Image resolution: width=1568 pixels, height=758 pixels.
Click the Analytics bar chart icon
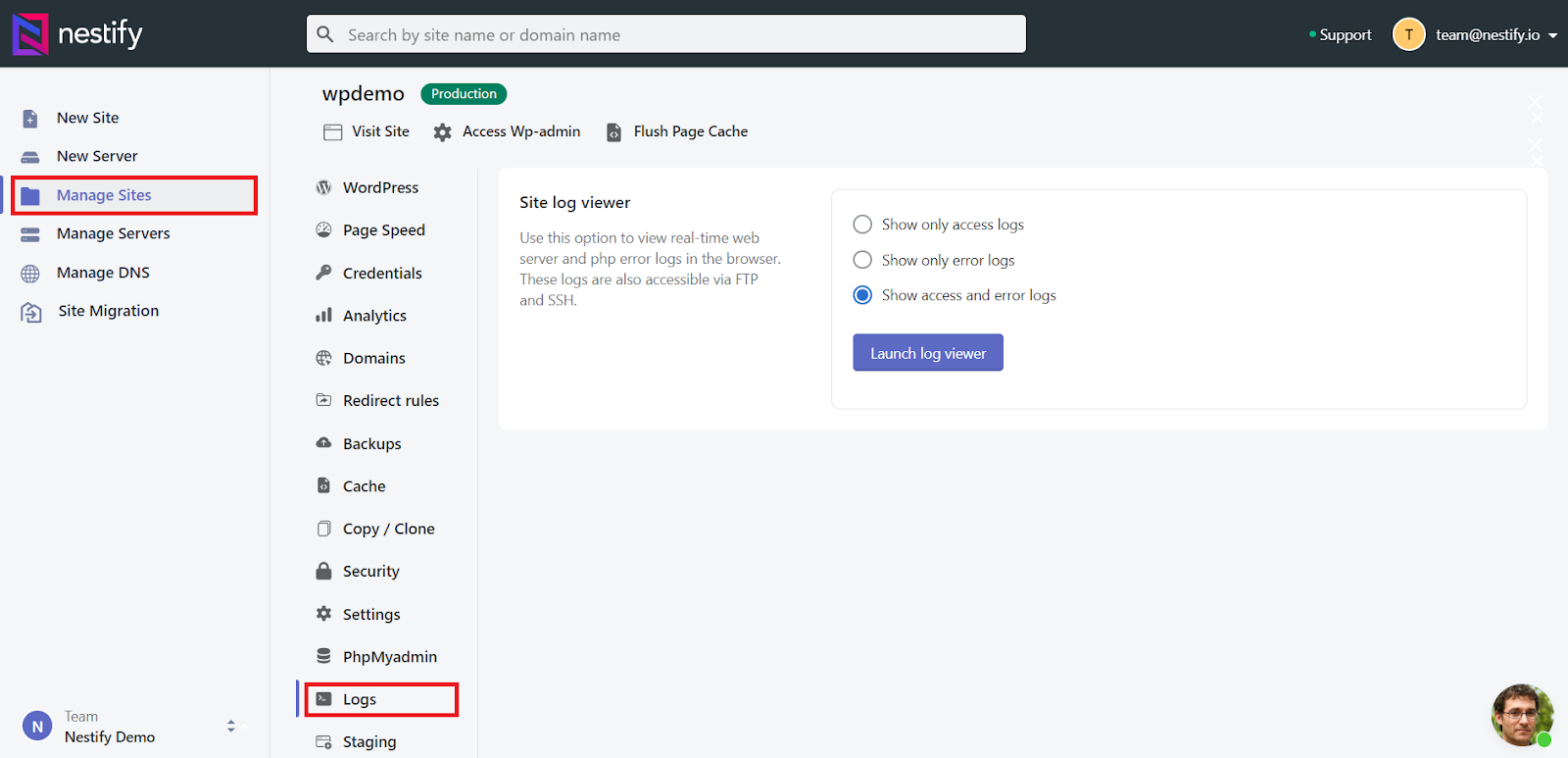[x=323, y=315]
